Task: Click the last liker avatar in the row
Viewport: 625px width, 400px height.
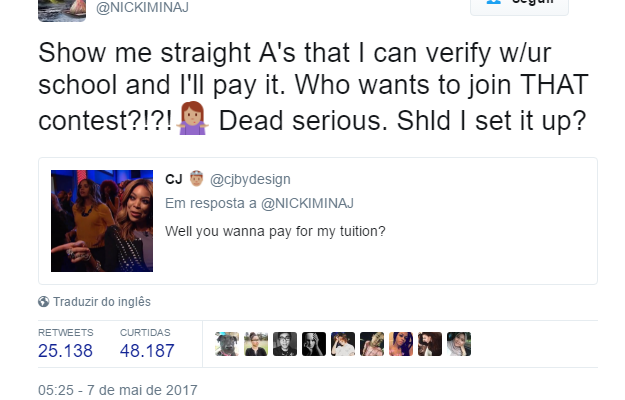Action: [459, 344]
